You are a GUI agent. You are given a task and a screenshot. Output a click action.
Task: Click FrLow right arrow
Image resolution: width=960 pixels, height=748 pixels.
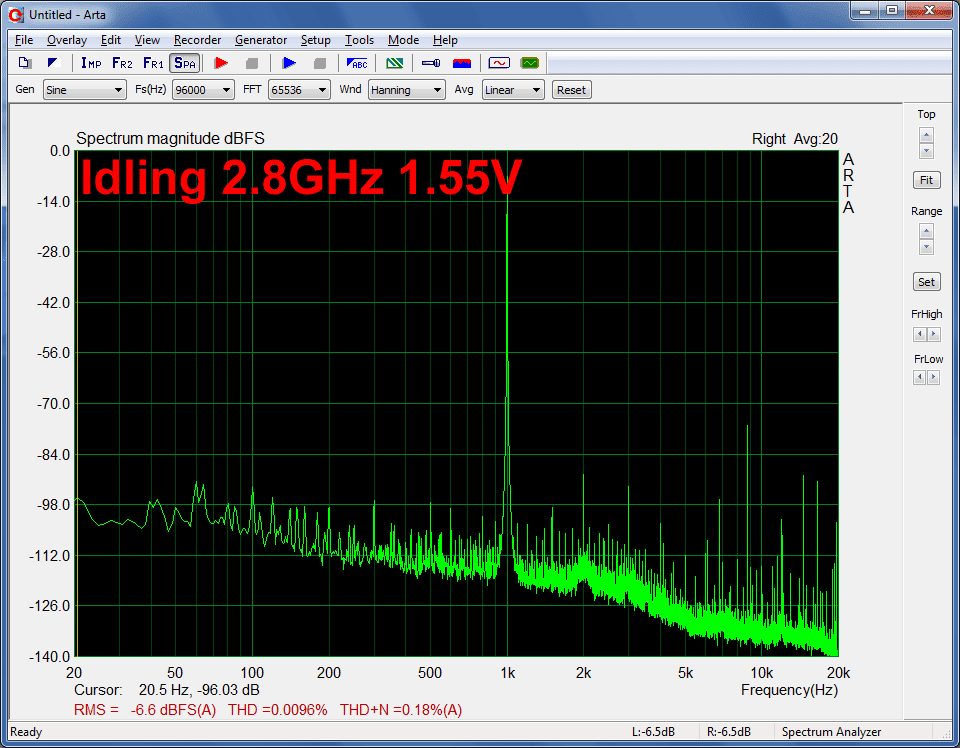(x=934, y=378)
